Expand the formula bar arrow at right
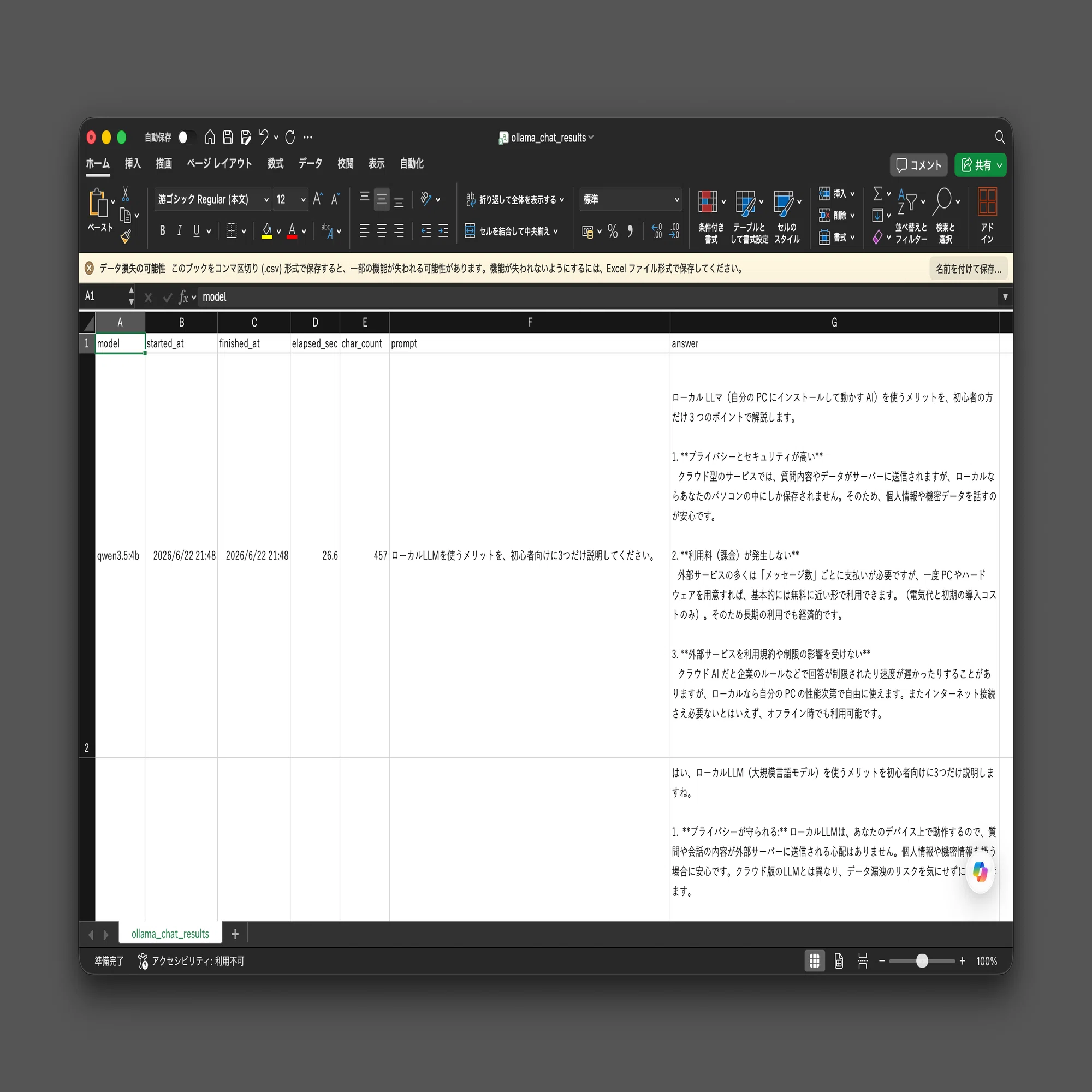 click(1005, 296)
